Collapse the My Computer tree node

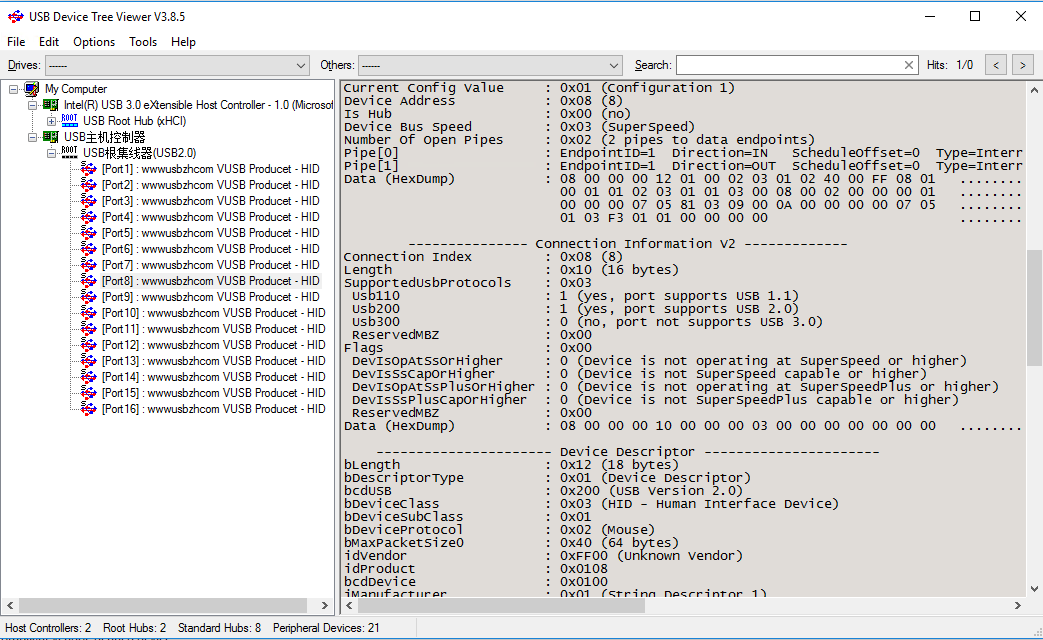pyautogui.click(x=14, y=89)
